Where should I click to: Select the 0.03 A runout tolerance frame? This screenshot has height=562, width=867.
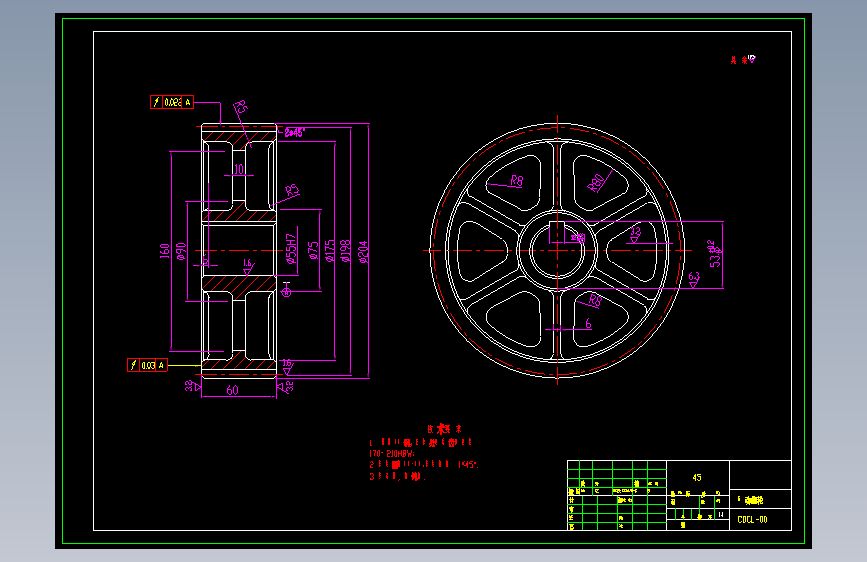(x=148, y=365)
